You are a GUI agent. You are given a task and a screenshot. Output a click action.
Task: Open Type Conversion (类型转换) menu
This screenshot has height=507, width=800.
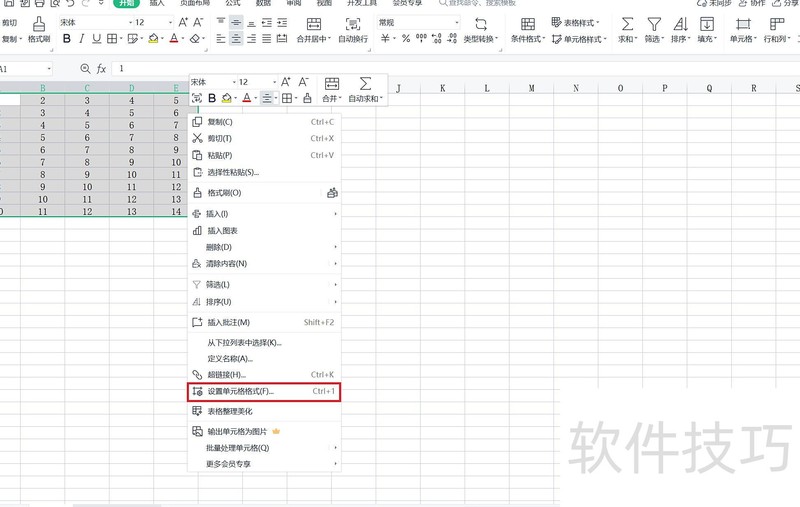tap(481, 30)
